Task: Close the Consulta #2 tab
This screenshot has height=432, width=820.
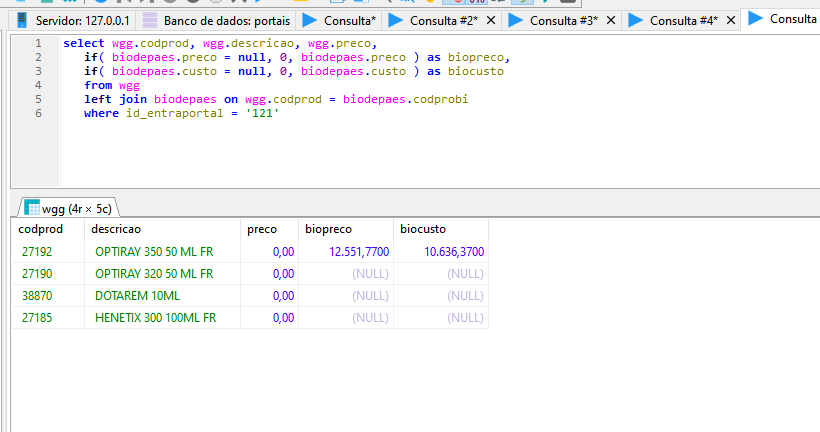Action: pos(492,20)
